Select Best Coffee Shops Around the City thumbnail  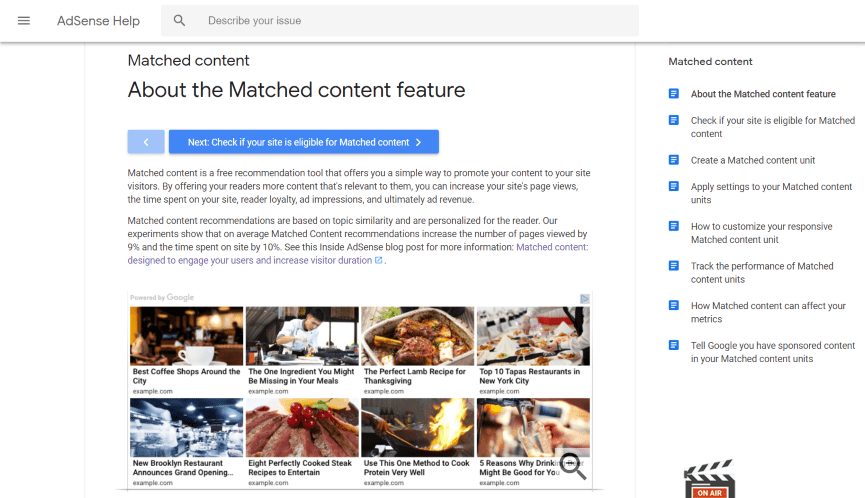click(187, 336)
